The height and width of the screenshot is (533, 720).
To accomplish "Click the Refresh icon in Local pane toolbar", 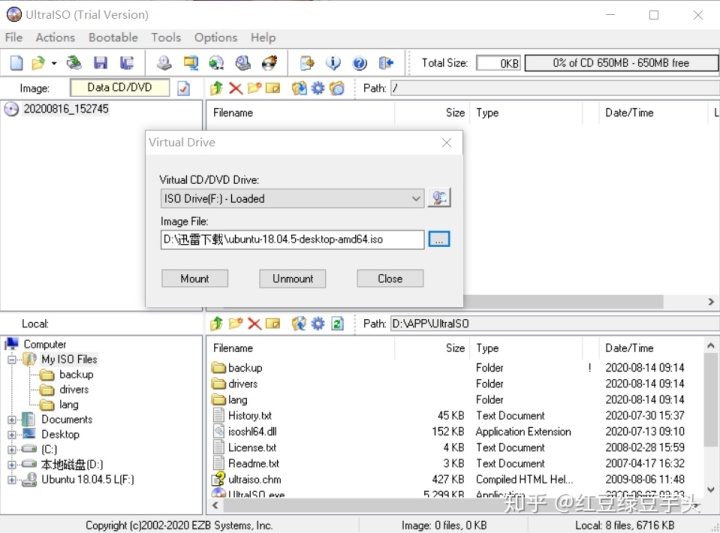I will [x=338, y=324].
